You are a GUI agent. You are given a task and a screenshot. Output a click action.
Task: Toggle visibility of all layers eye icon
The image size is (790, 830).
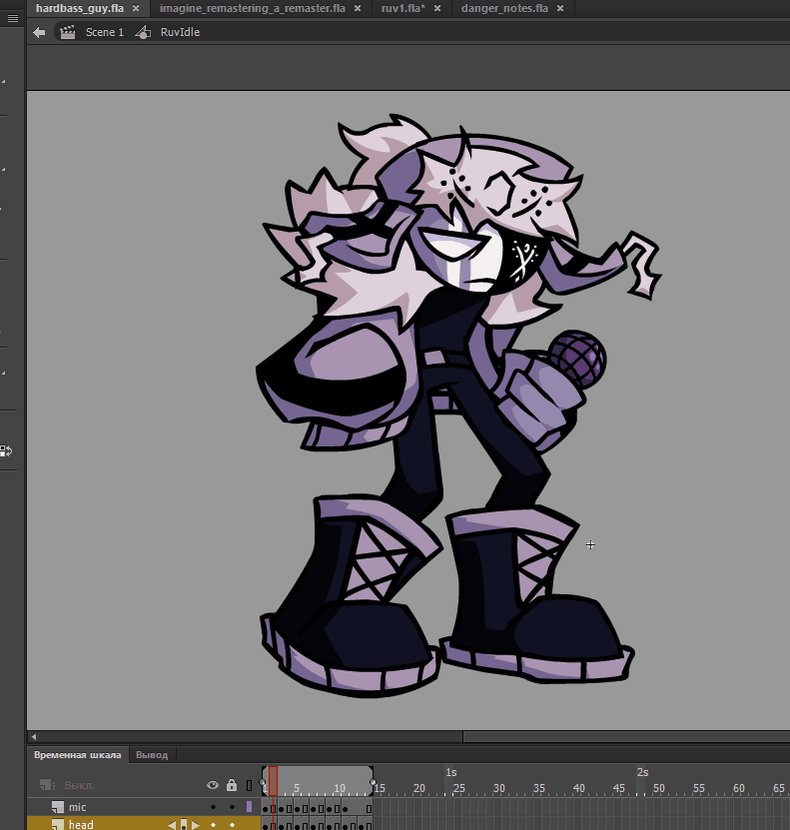click(213, 785)
